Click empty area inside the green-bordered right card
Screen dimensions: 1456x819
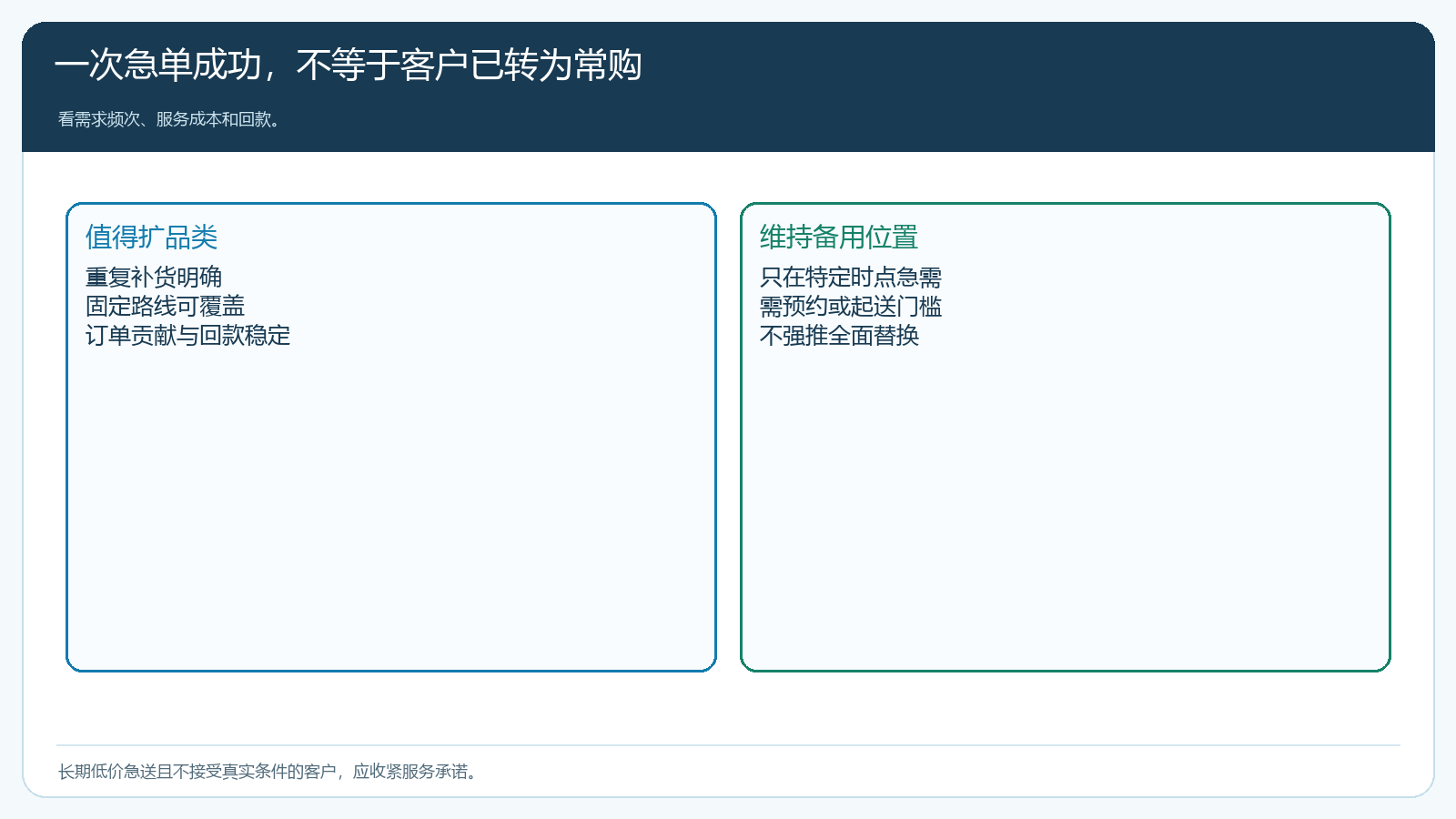click(x=1066, y=510)
